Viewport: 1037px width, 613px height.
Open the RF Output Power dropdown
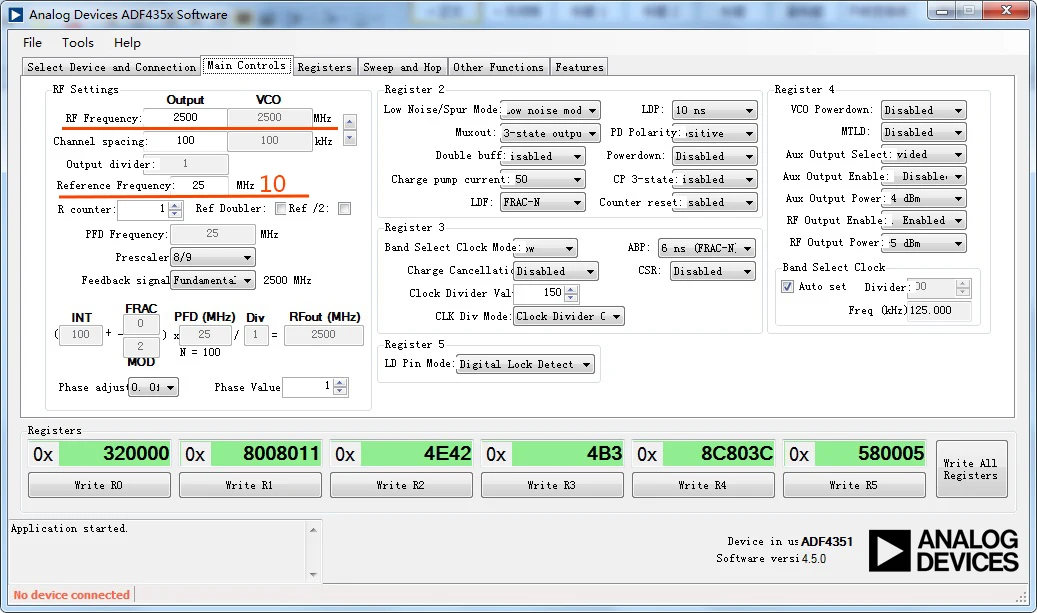(x=924, y=243)
